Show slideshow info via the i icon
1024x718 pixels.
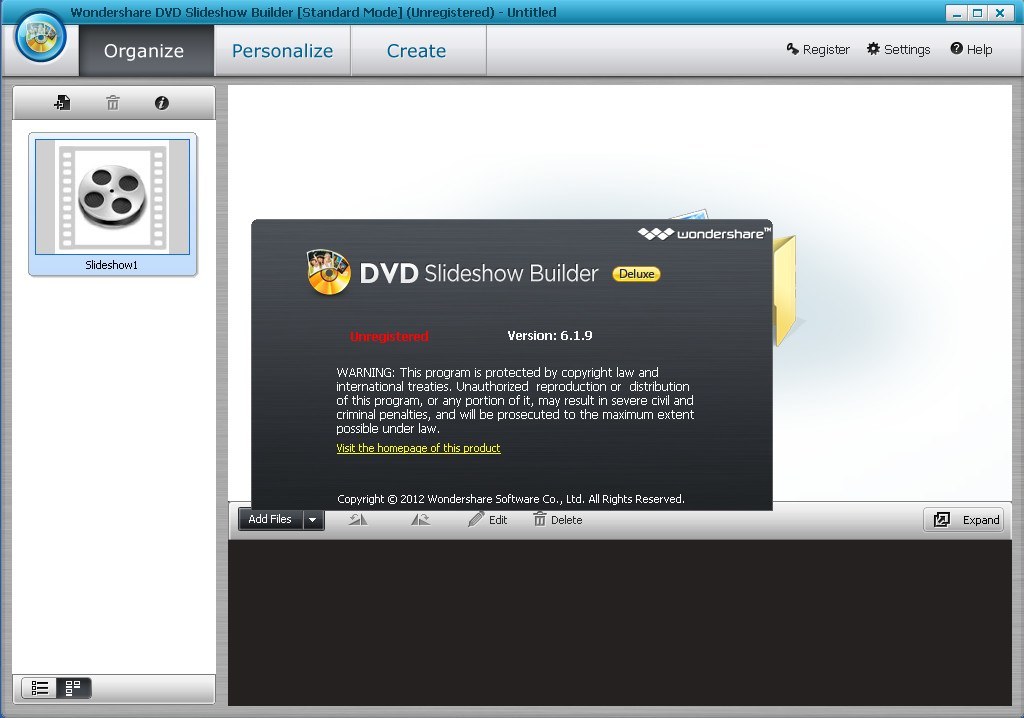[161, 103]
